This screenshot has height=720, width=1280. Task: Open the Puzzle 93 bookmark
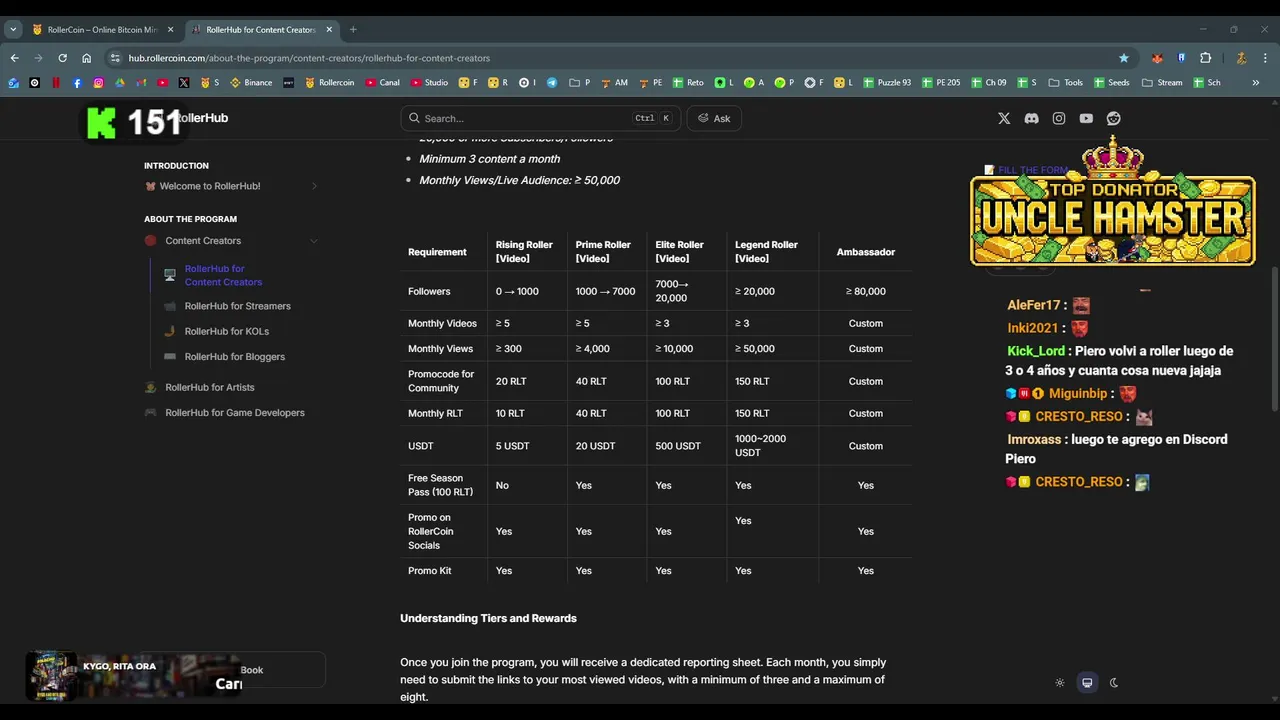[887, 83]
